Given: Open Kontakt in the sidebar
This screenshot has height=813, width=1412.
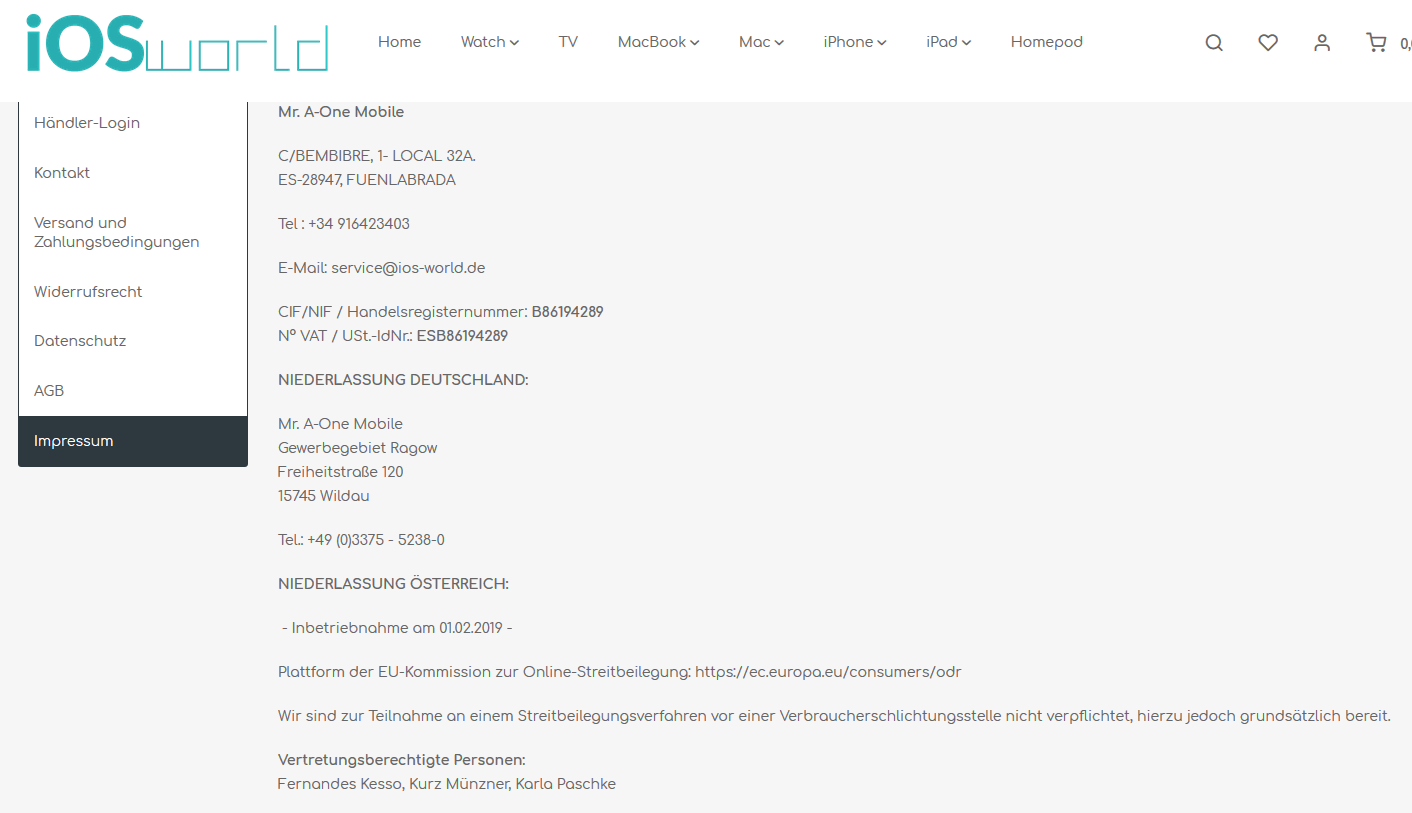Looking at the screenshot, I should [133, 173].
